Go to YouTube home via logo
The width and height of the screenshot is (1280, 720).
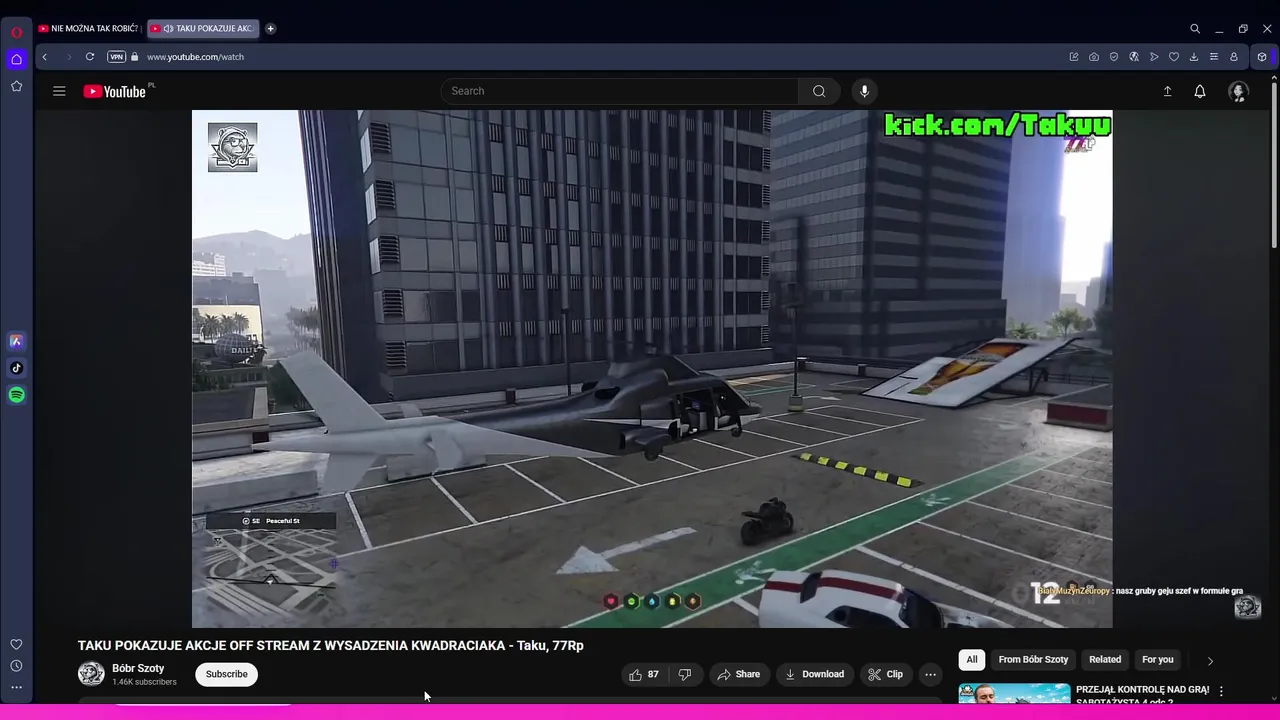pos(117,91)
